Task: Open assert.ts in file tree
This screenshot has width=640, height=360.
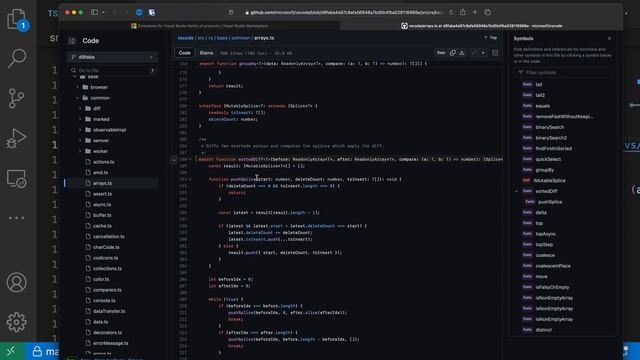Action: [102, 194]
